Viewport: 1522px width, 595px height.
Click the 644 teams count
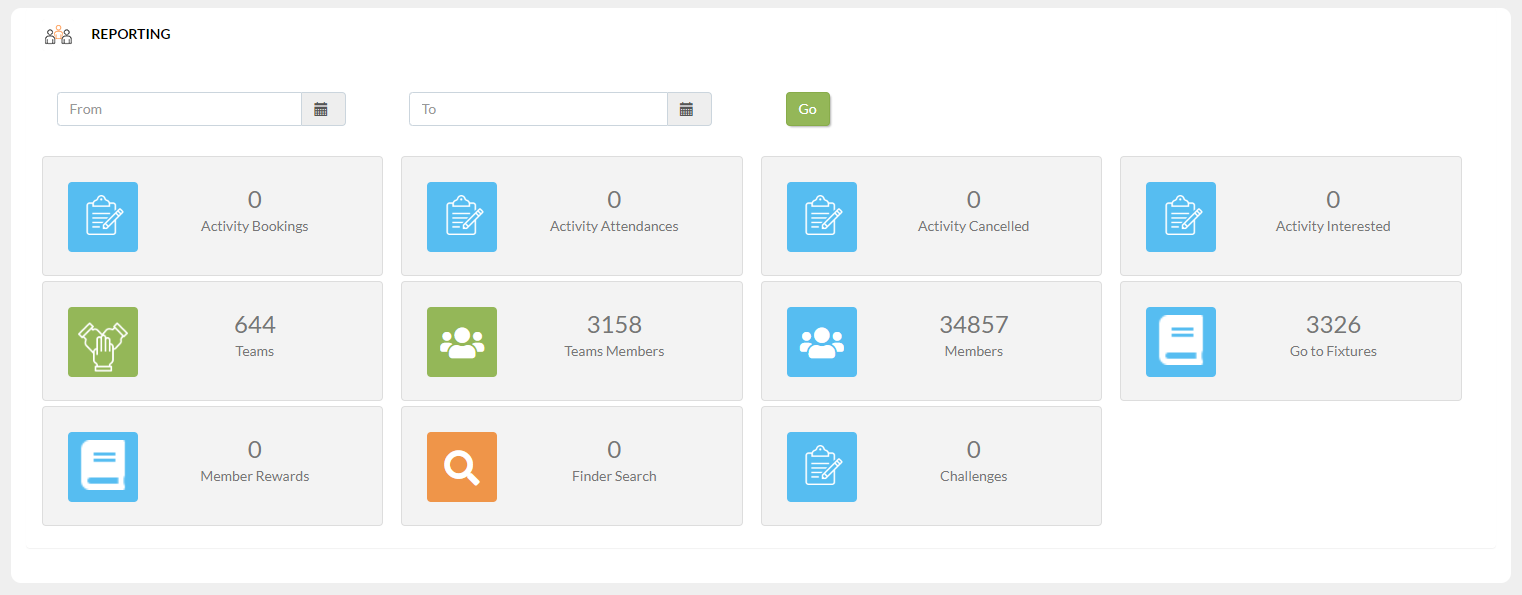coord(255,325)
